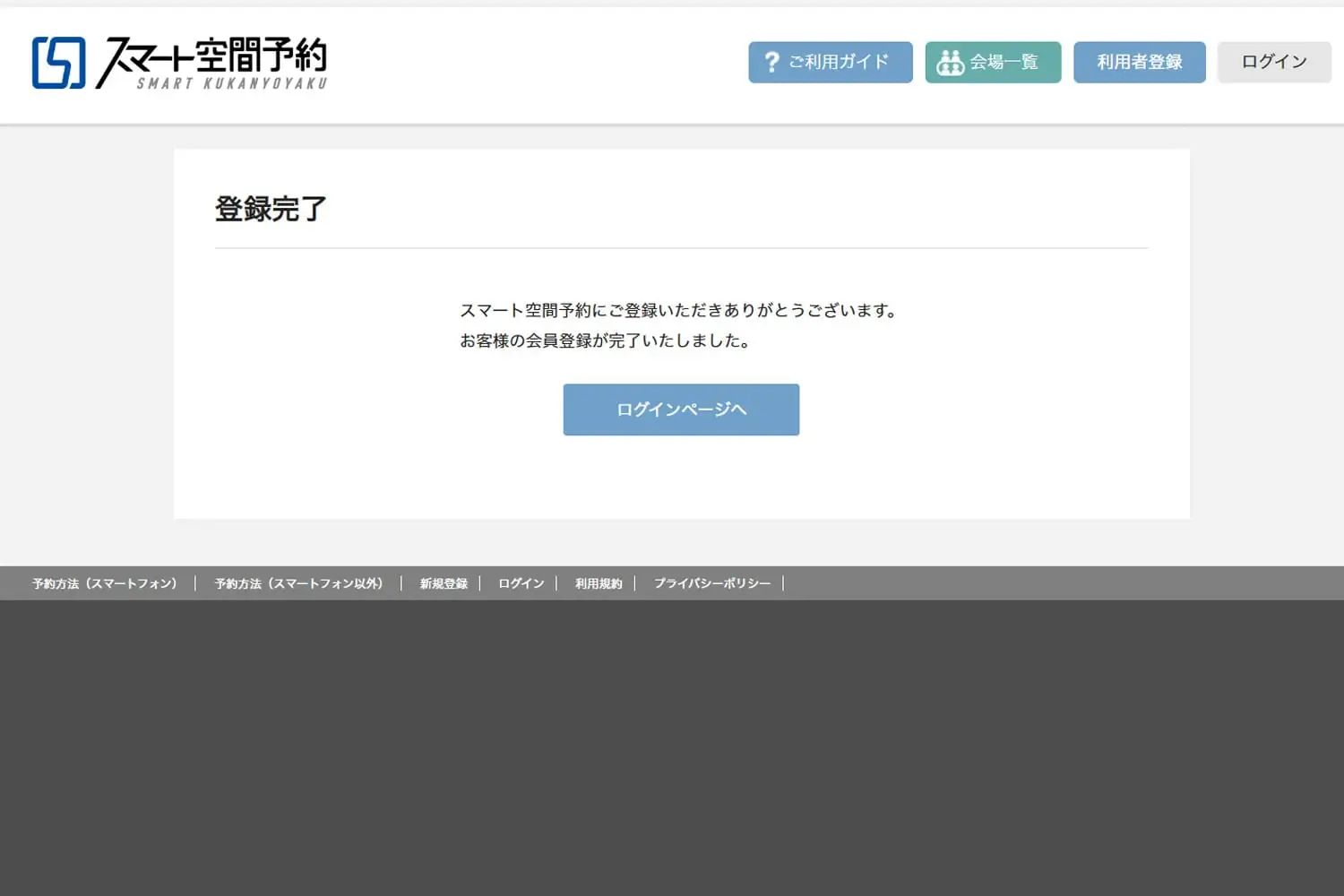Click the 新規登録 footer link
This screenshot has height=896, width=1344.
tap(444, 583)
